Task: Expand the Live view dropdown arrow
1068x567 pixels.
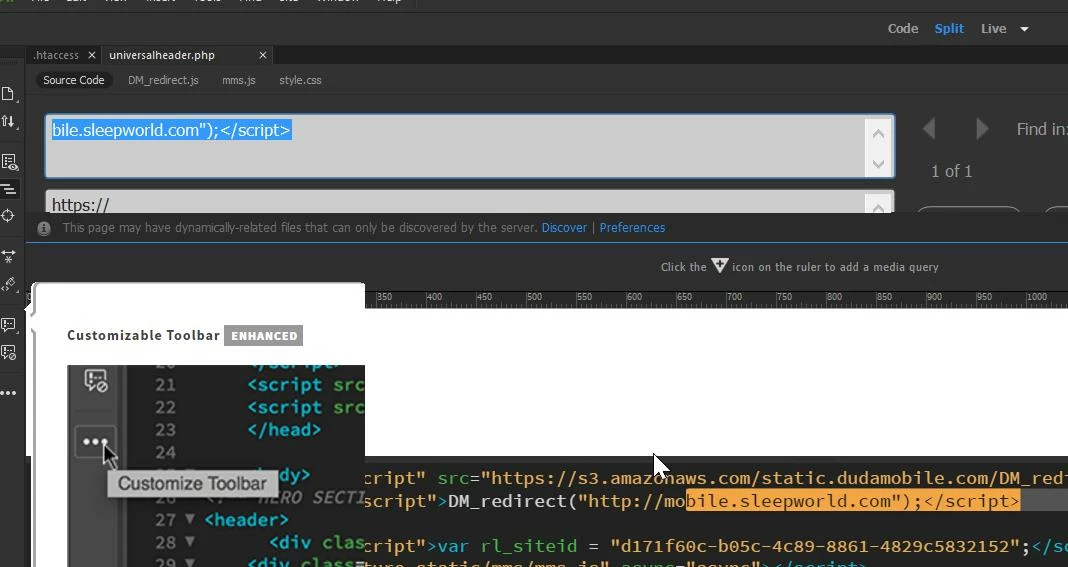Action: 1024,29
